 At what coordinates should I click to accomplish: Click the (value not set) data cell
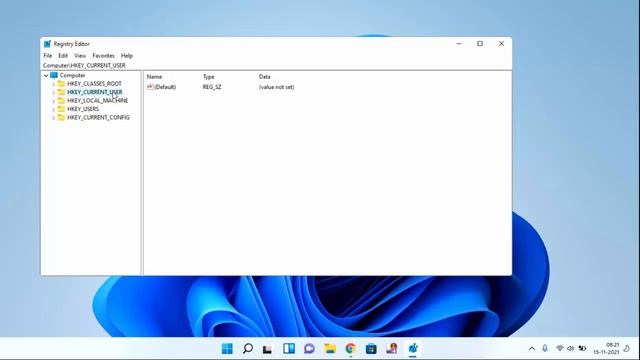coord(276,87)
